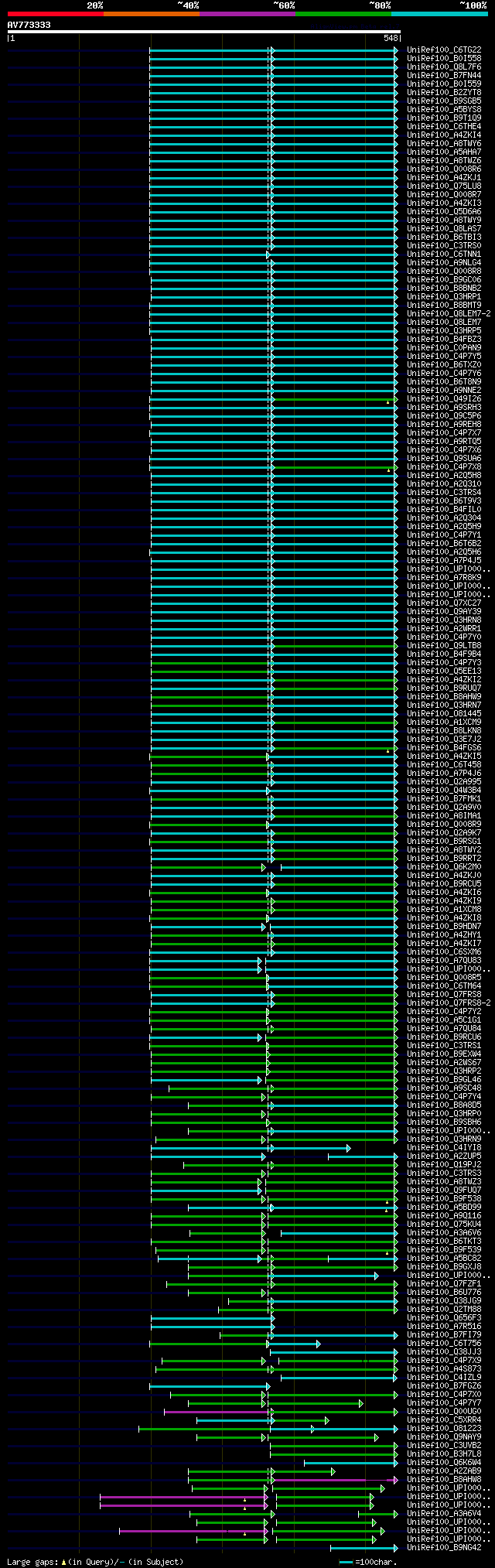This screenshot has height=1568, width=495.
Task: Open hit UniRef100_A5C1G1
Action: pyautogui.click(x=444, y=1020)
